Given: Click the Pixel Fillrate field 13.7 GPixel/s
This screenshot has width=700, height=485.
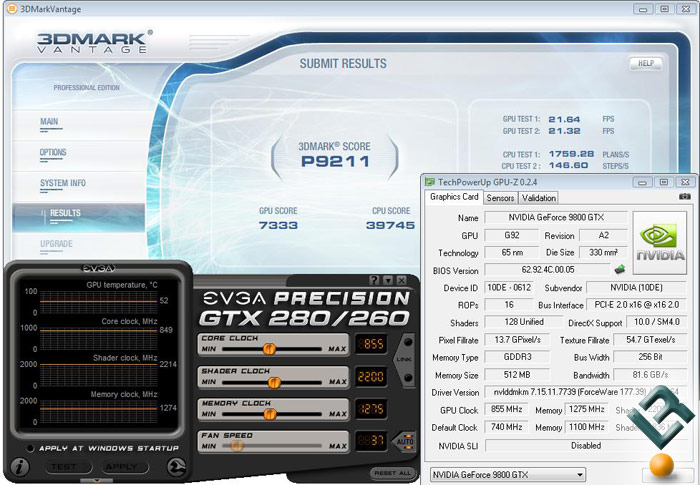Looking at the screenshot, I should pyautogui.click(x=517, y=339).
